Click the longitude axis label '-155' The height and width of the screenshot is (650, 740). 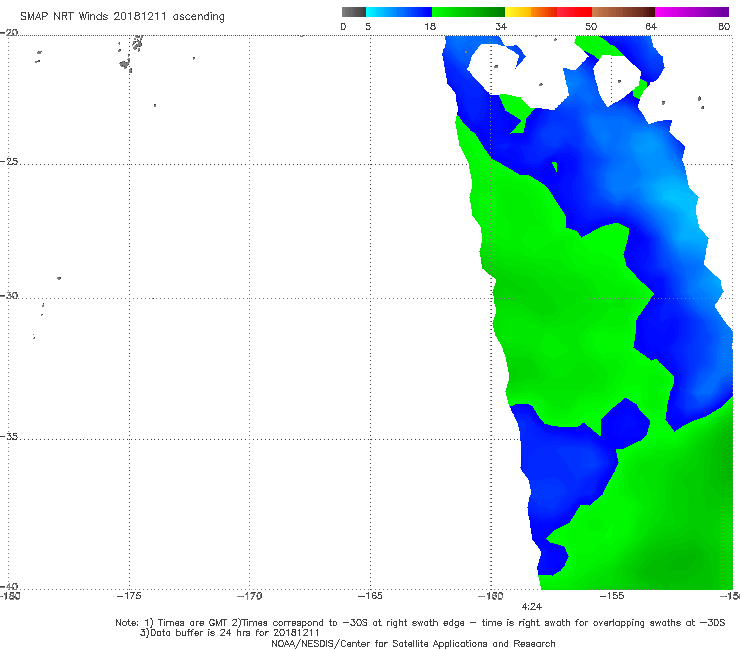(x=612, y=596)
